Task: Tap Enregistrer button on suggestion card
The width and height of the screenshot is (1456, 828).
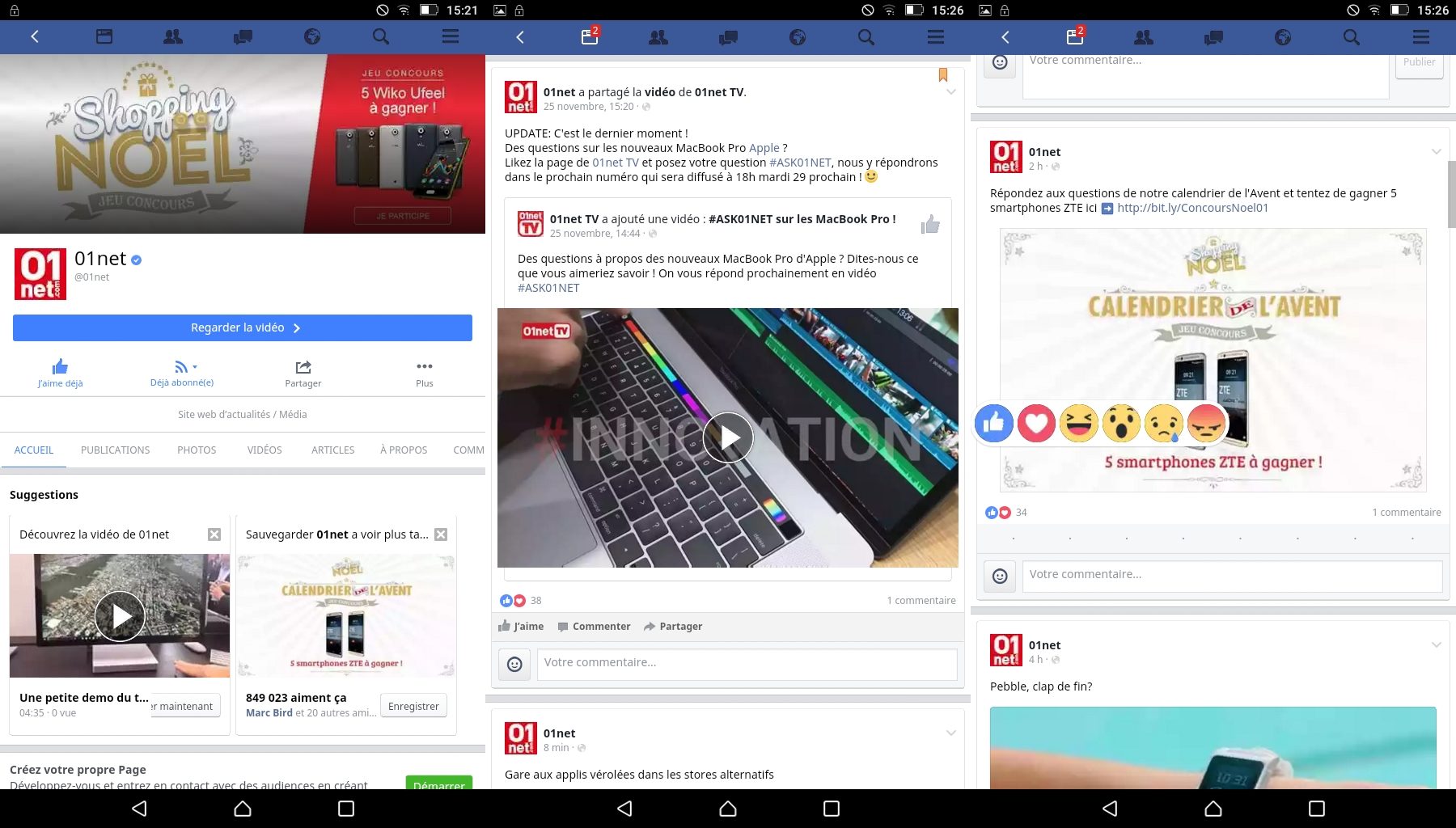Action: tap(413, 706)
